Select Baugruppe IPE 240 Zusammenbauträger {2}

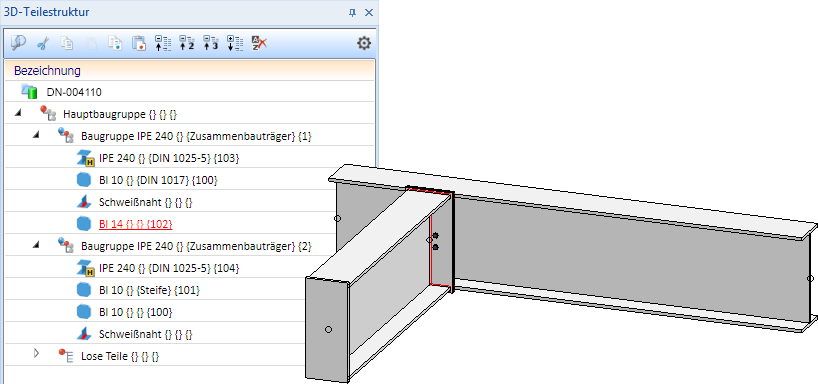point(196,246)
